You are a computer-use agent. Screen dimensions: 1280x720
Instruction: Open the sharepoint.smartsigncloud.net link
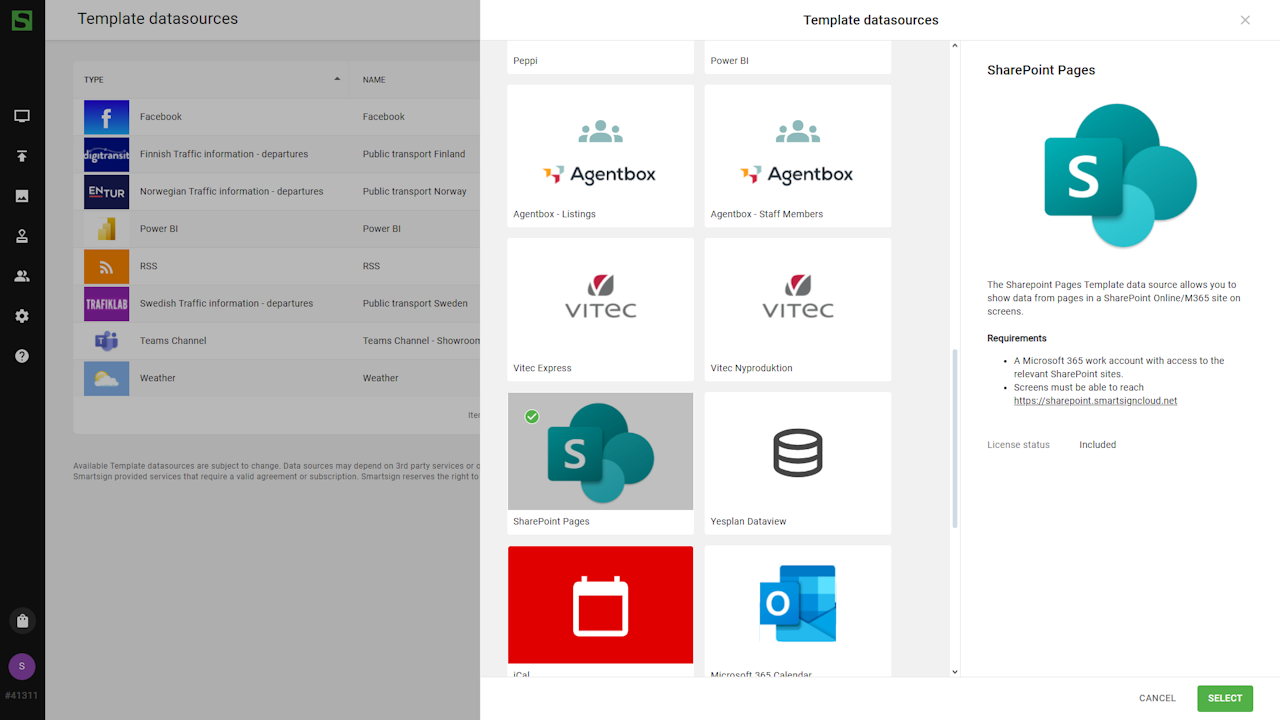click(x=1095, y=401)
